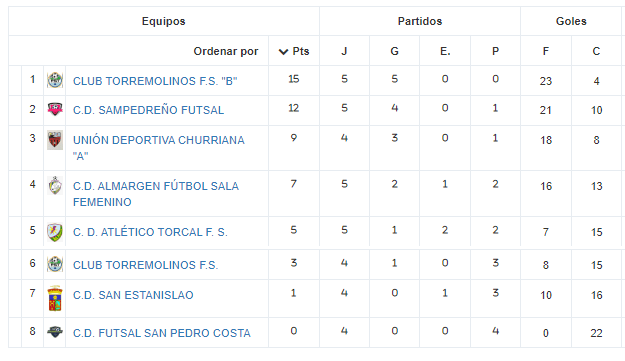The width and height of the screenshot is (625, 361).
Task: Open the C.D. SAN ESTANISLAO team link
Action: 133,295
